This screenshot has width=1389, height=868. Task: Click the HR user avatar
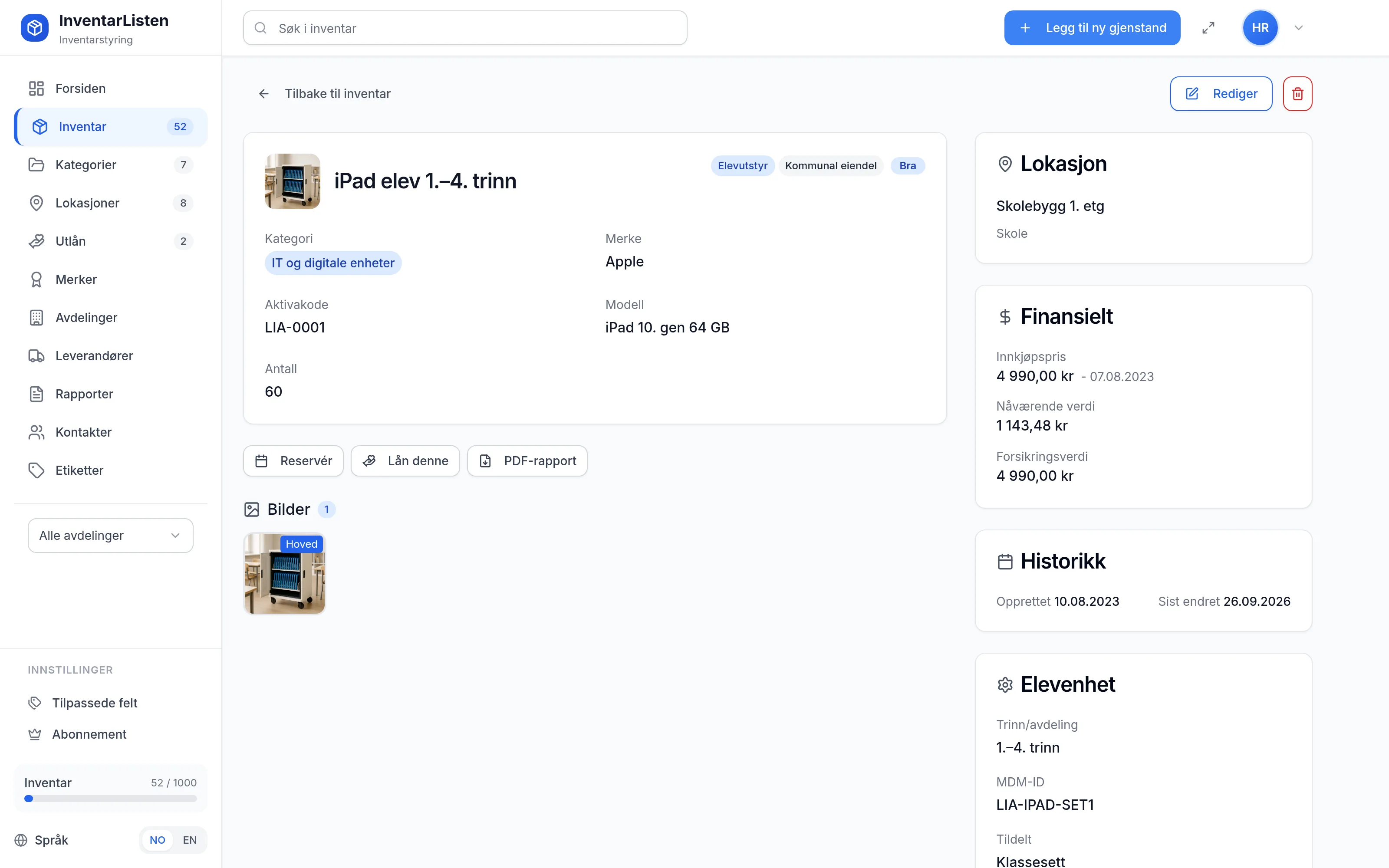[1260, 27]
